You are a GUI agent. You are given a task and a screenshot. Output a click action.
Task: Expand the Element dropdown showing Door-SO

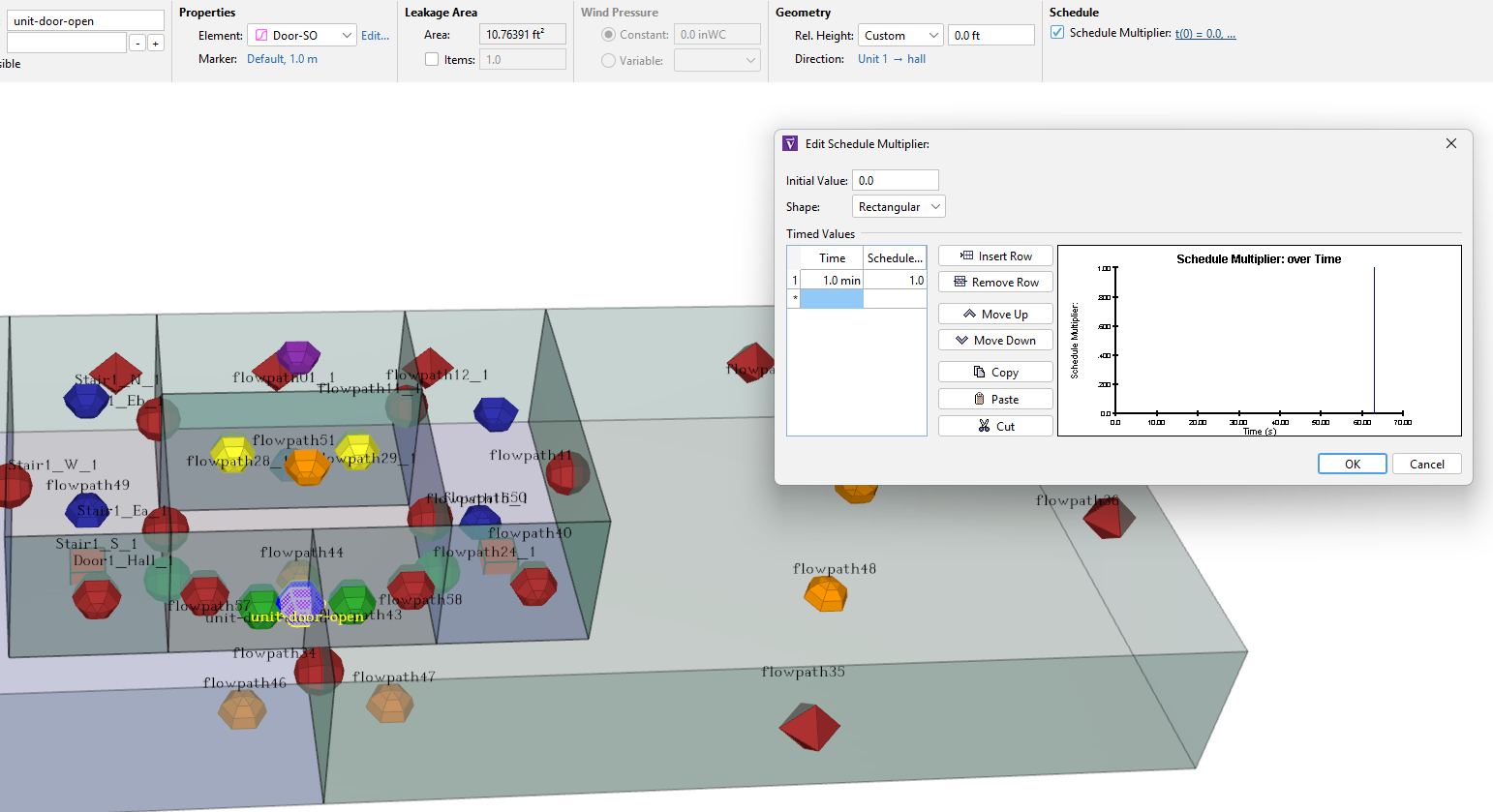point(302,36)
